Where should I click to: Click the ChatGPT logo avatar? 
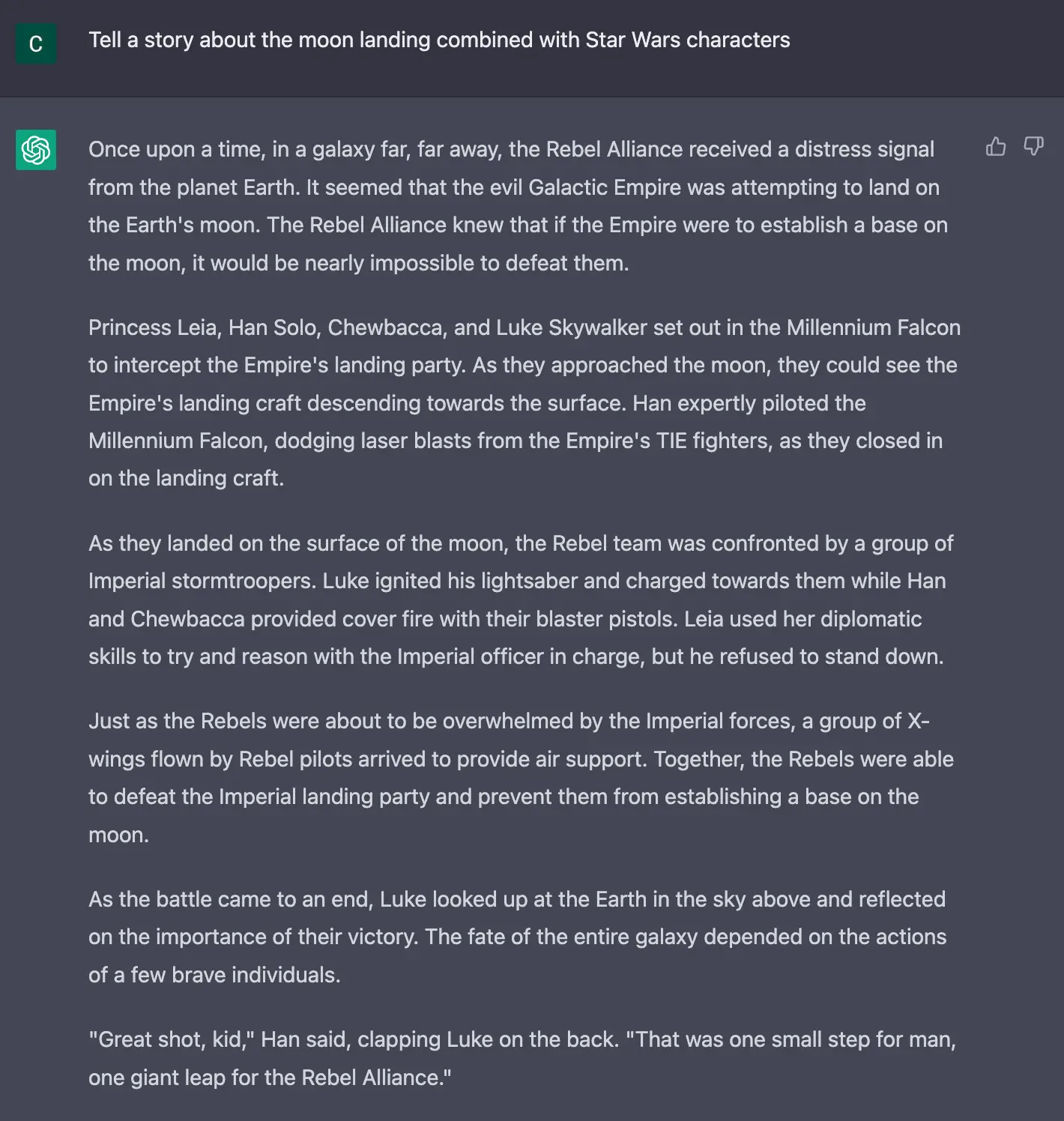tap(36, 150)
